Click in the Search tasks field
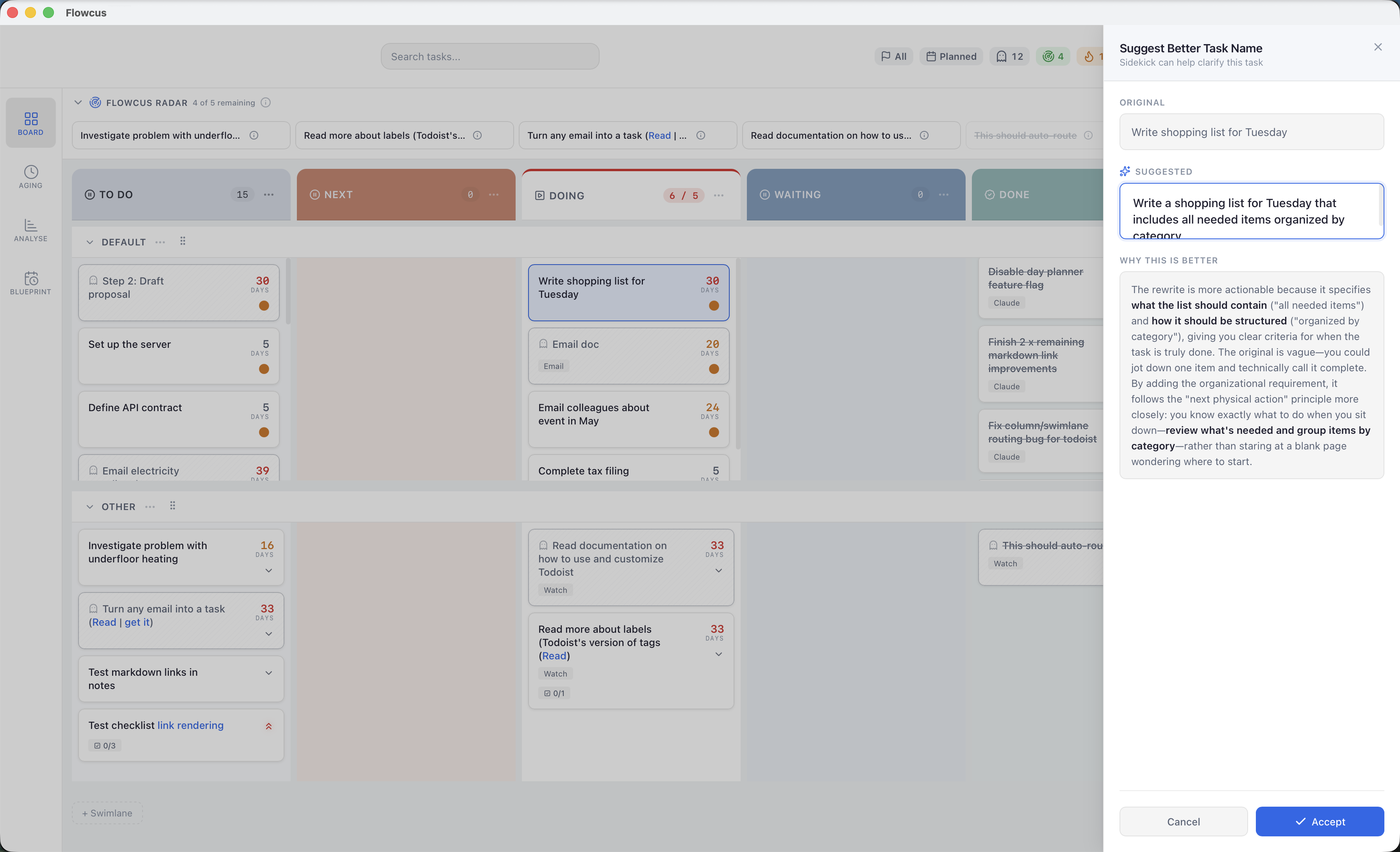 click(x=490, y=56)
